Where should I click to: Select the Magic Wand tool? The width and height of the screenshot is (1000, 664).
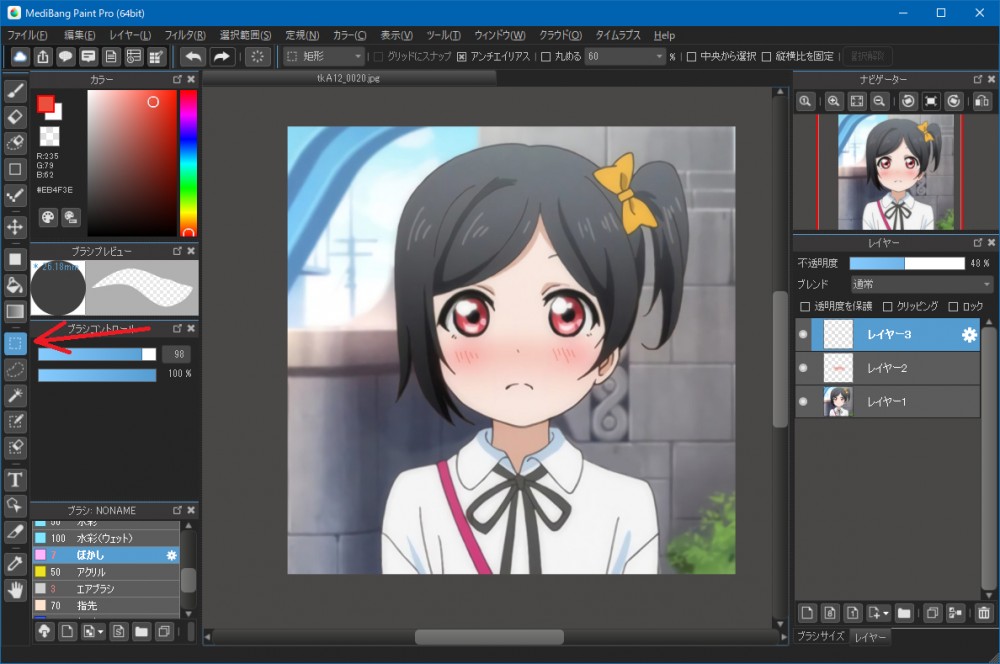(x=15, y=395)
